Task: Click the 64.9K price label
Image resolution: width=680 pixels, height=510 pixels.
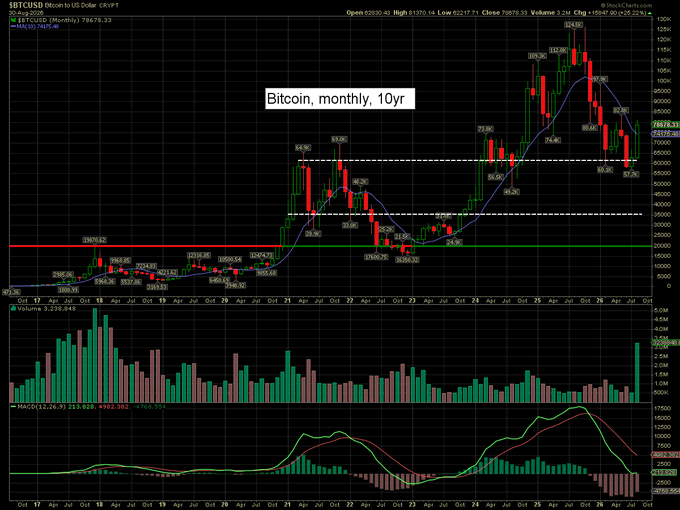Action: [x=303, y=148]
